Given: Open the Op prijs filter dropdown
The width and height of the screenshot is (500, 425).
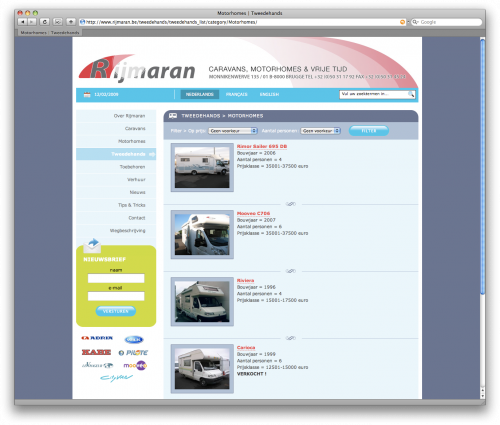Looking at the screenshot, I should 233,131.
